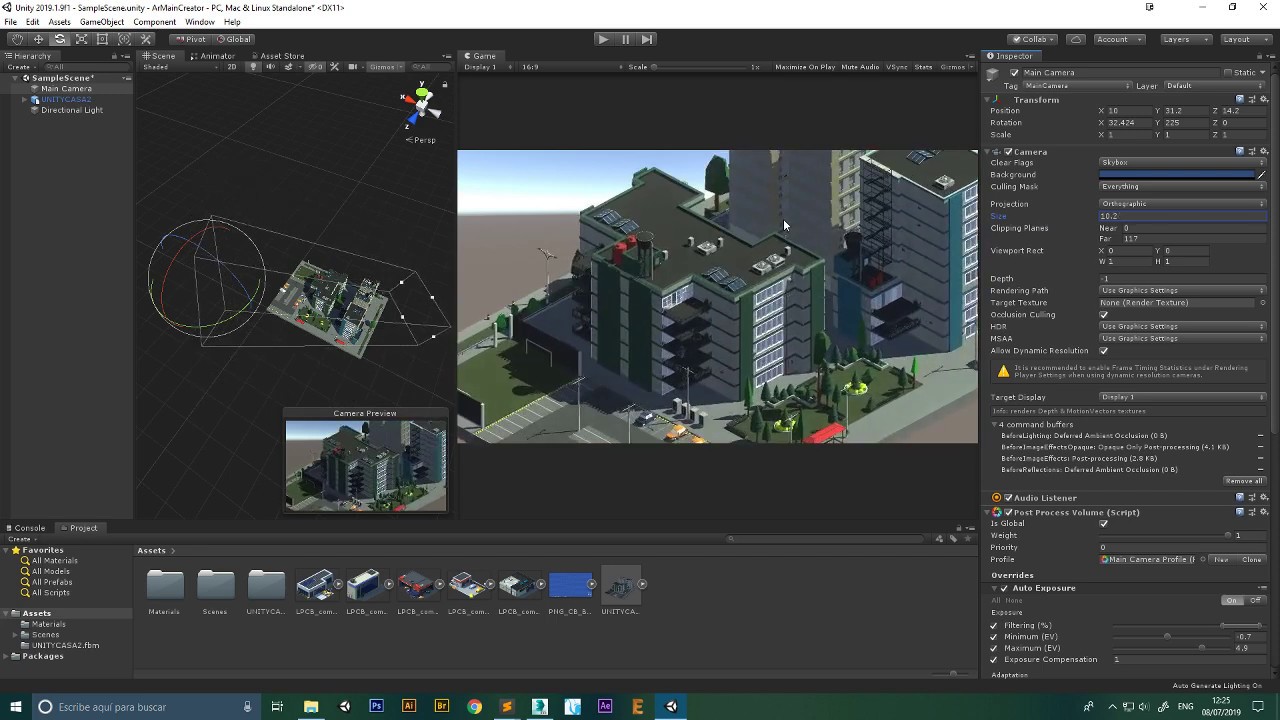Open After Effects from the taskbar
The height and width of the screenshot is (720, 1280).
tap(605, 706)
